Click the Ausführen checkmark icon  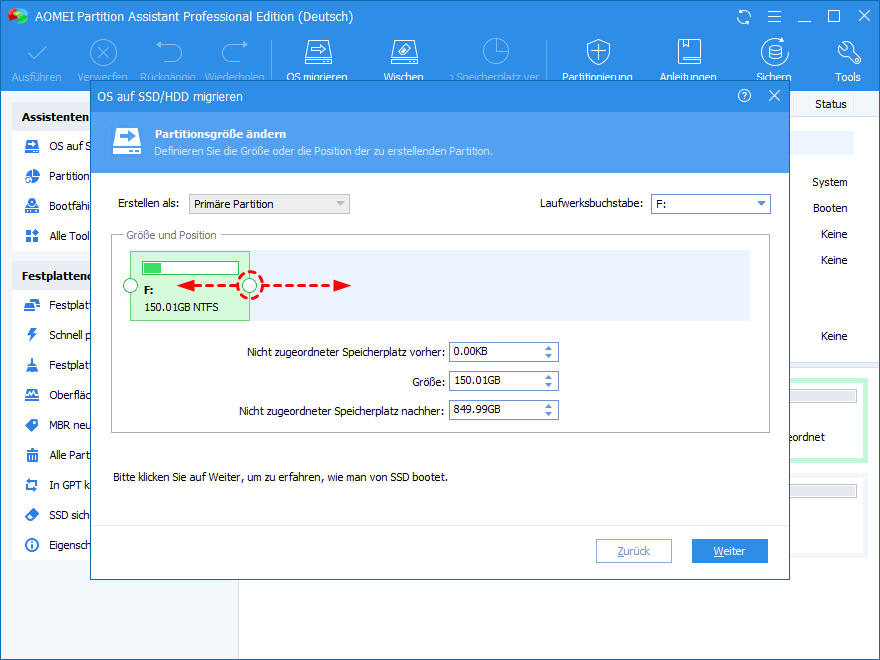tap(36, 53)
